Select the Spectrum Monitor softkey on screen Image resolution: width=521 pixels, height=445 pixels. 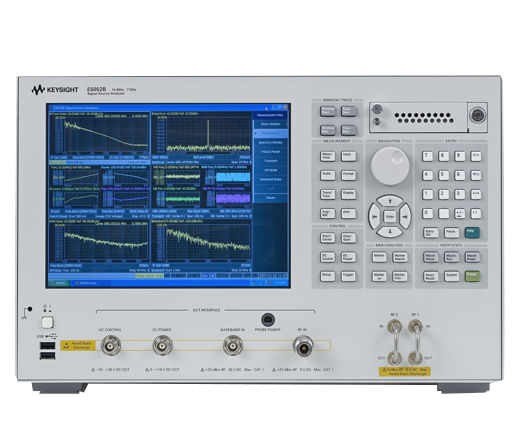pyautogui.click(x=271, y=142)
